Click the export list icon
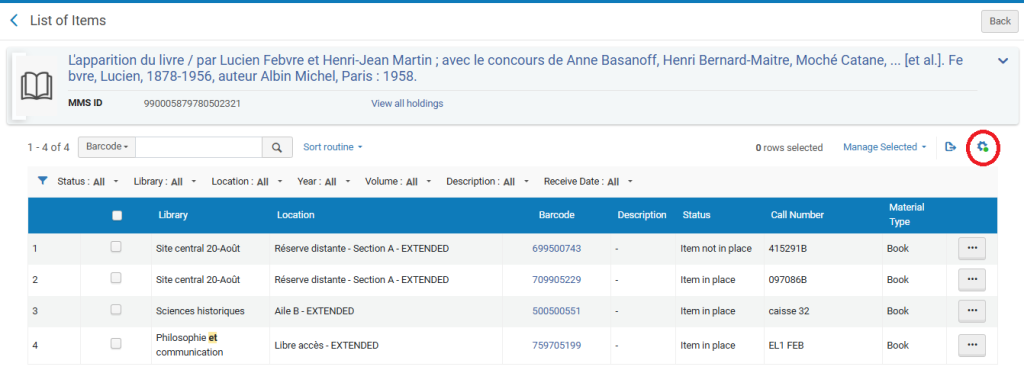The height and width of the screenshot is (370, 1024). [950, 147]
